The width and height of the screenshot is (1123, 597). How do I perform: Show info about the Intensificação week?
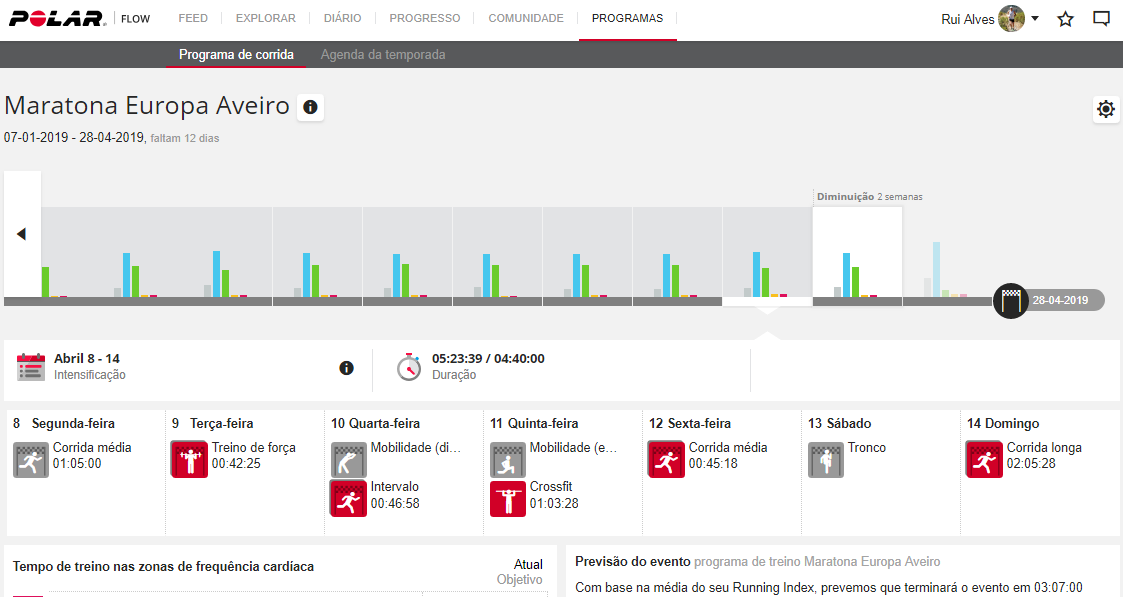pos(346,368)
